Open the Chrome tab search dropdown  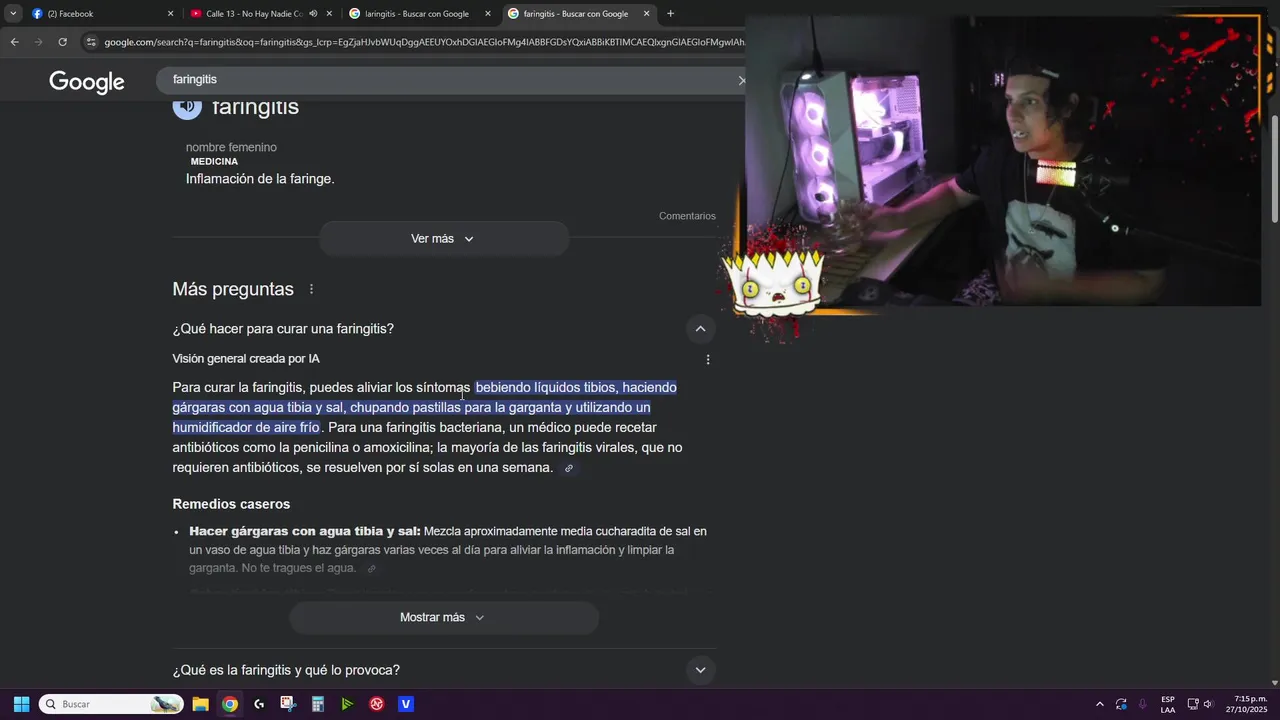pos(13,14)
